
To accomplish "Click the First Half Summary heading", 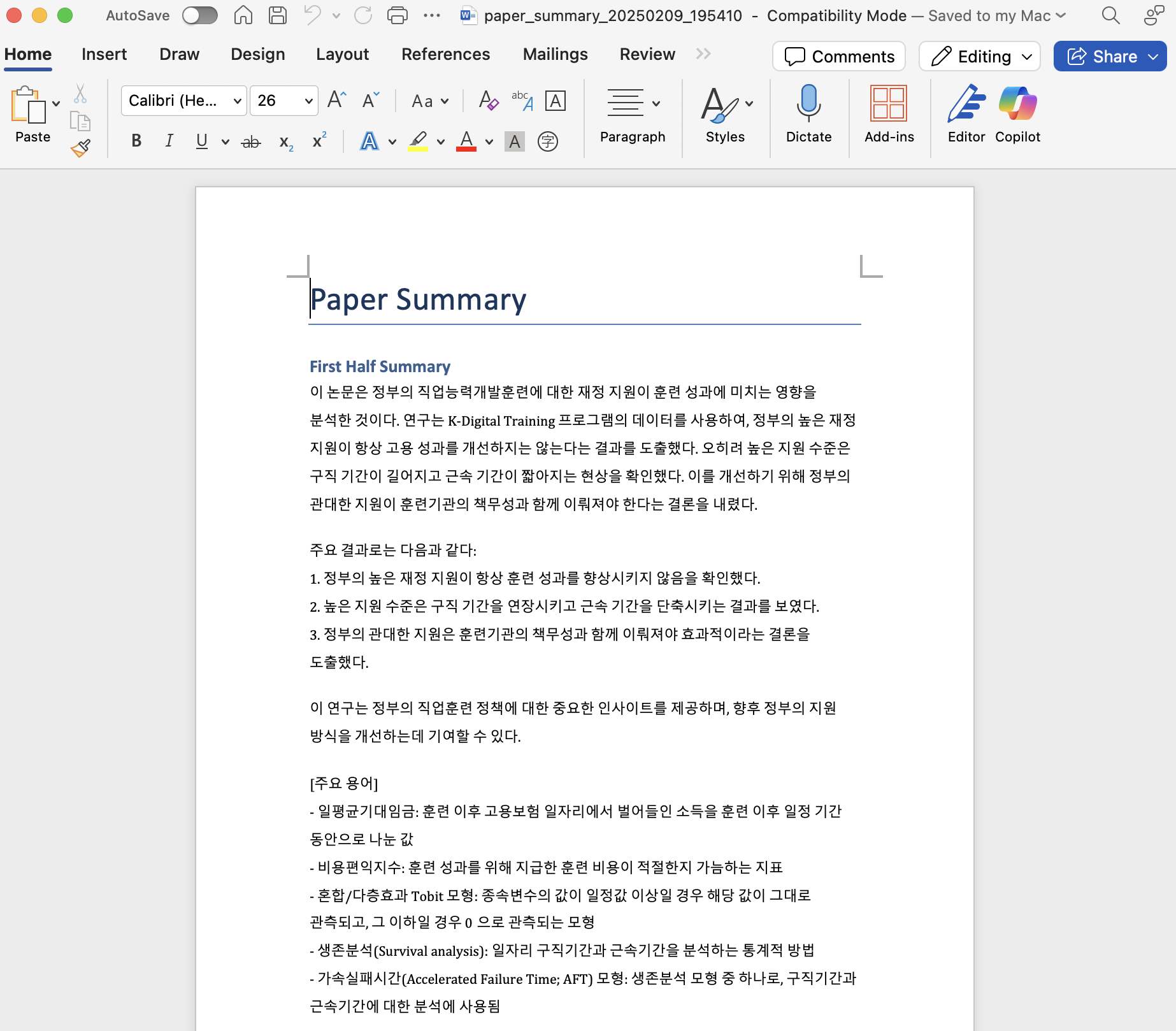I will pyautogui.click(x=380, y=366).
